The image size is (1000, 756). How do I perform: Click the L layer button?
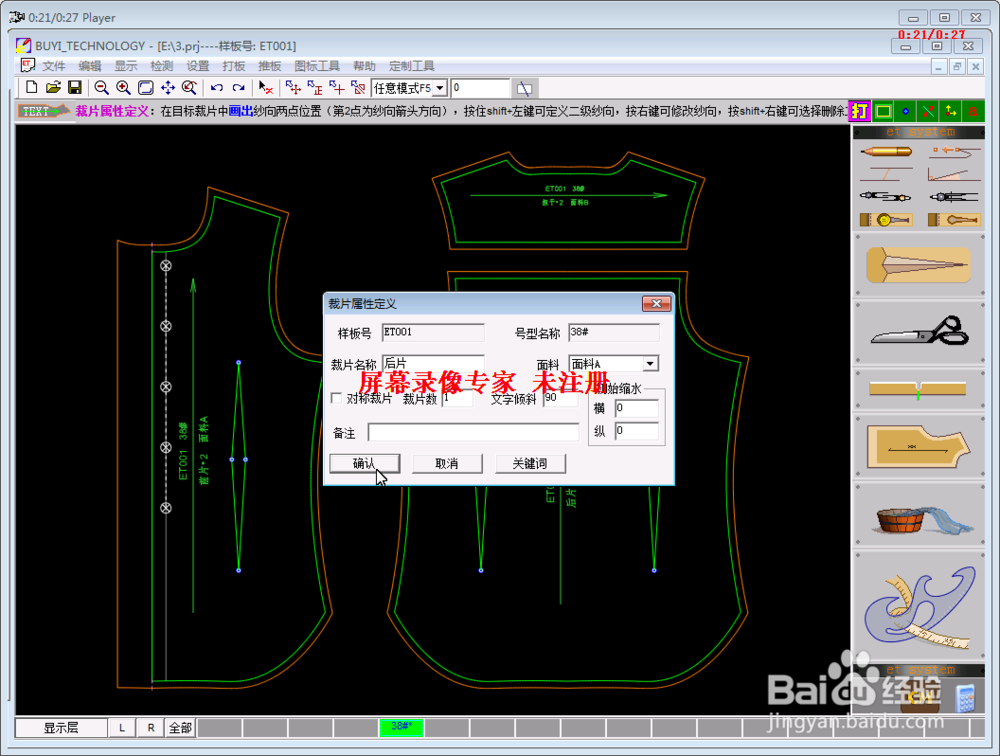coord(122,727)
